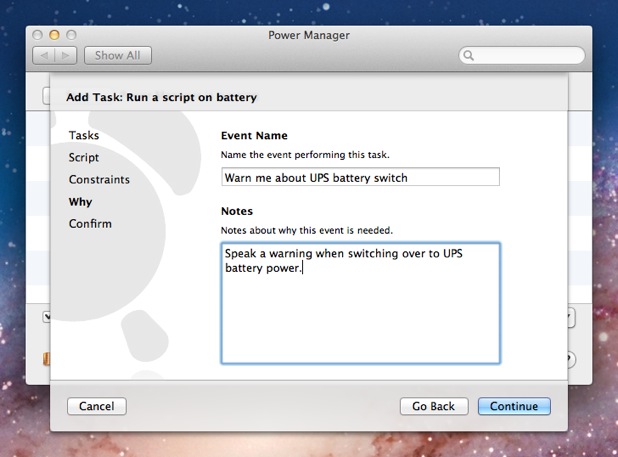Click the back arrow in toolbar
This screenshot has width=618, height=457.
click(x=44, y=56)
